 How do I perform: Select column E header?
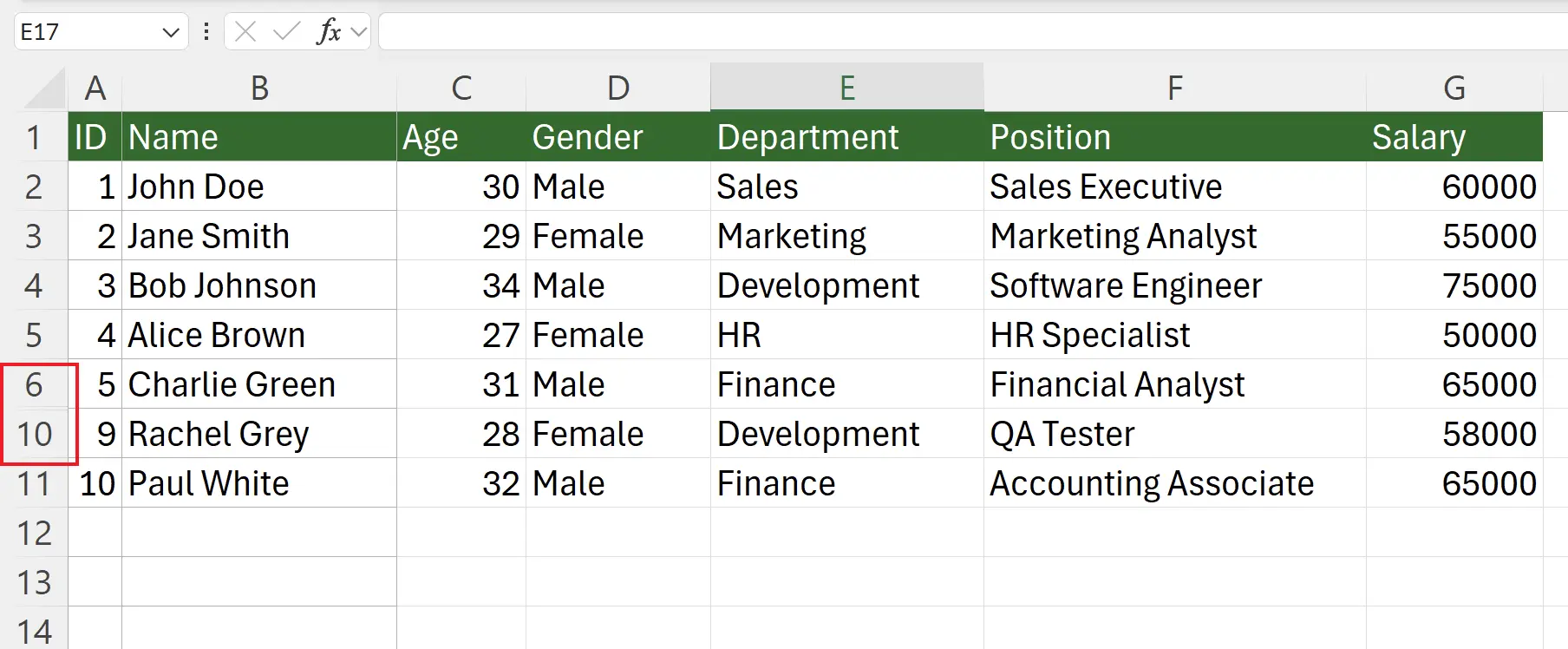pyautogui.click(x=846, y=88)
